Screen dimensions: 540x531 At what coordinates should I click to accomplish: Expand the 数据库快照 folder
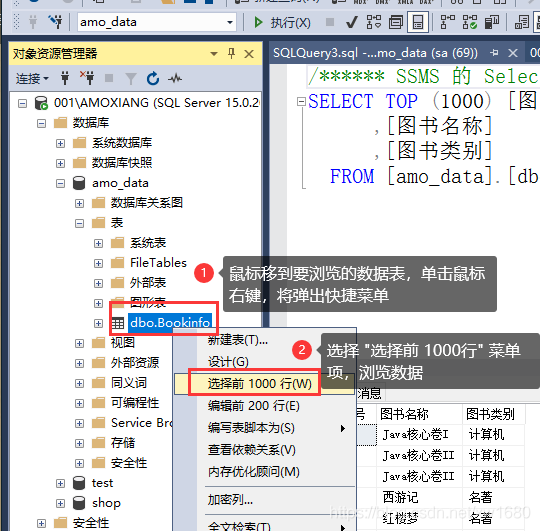coord(60,163)
